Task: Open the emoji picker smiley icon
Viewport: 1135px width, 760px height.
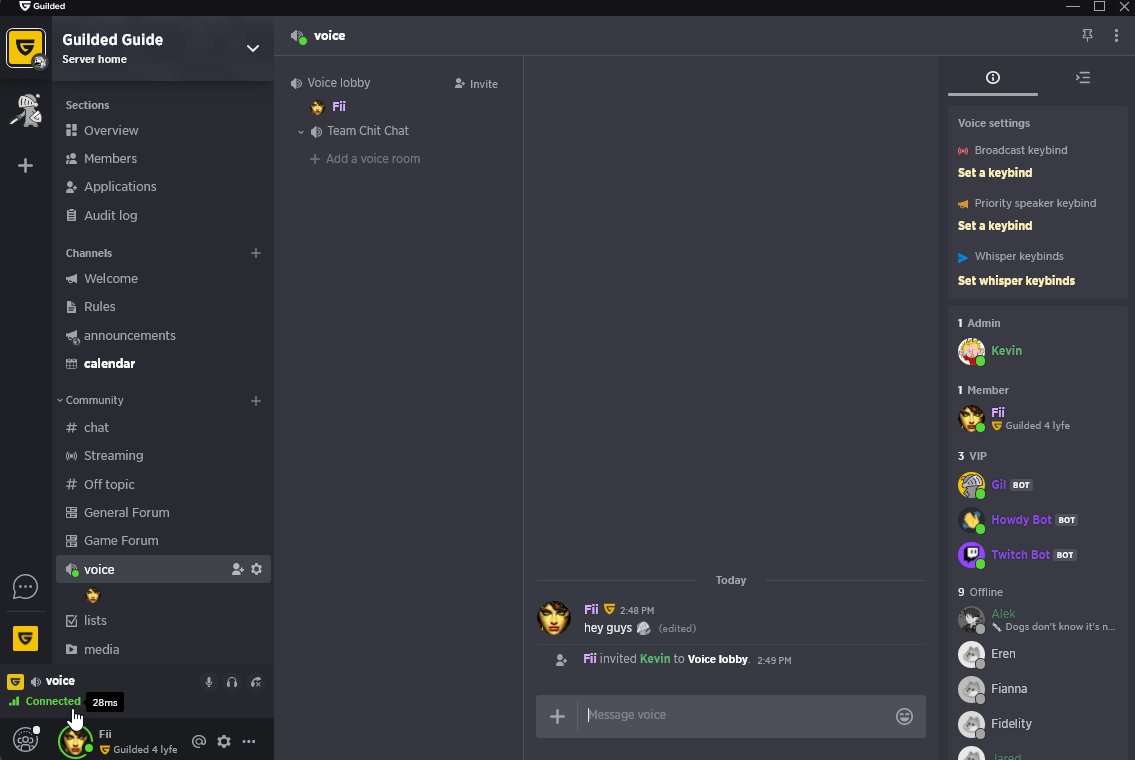Action: pyautogui.click(x=904, y=717)
